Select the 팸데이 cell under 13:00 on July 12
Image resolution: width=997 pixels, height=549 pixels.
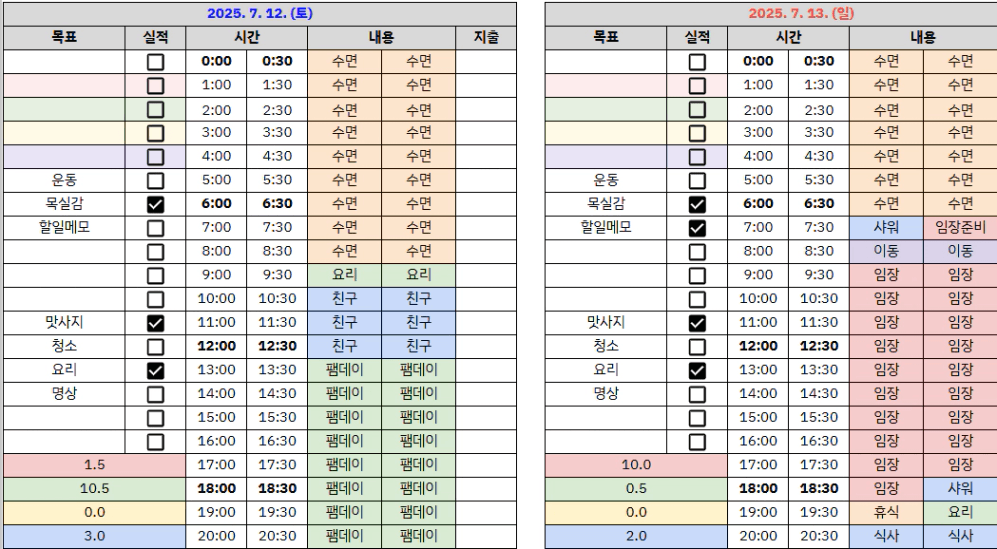[345, 370]
